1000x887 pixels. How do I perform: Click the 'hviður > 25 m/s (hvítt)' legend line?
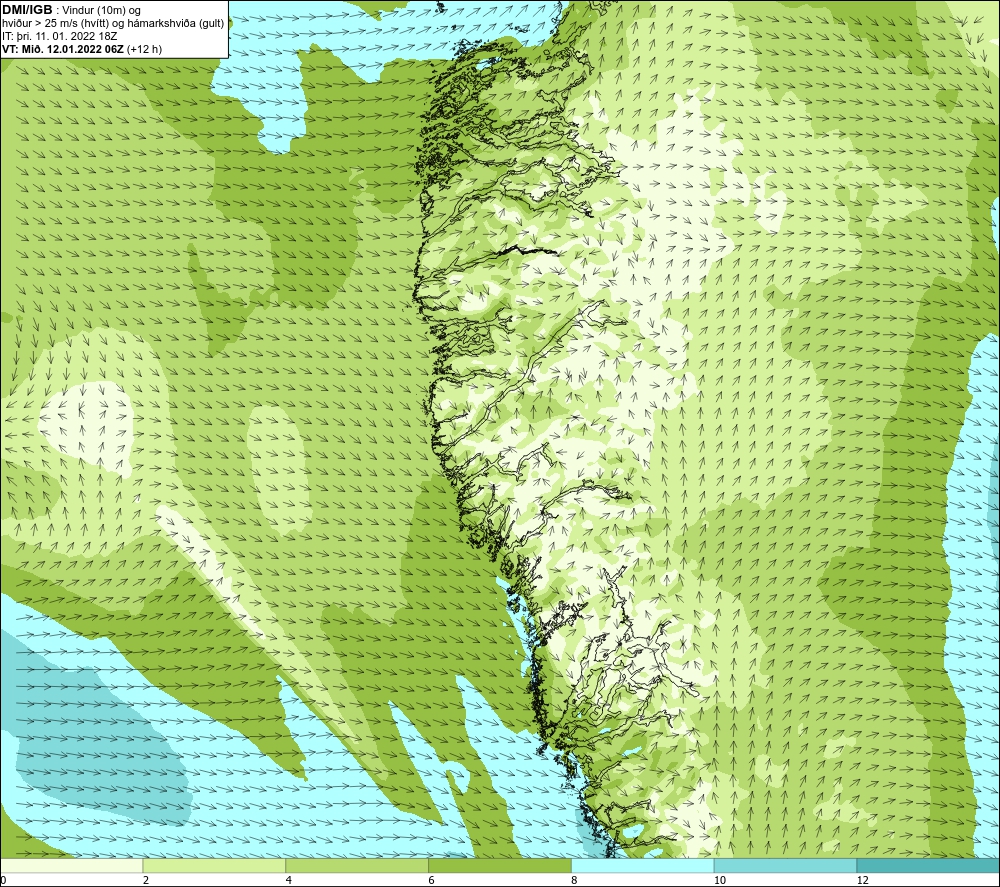pyautogui.click(x=113, y=23)
